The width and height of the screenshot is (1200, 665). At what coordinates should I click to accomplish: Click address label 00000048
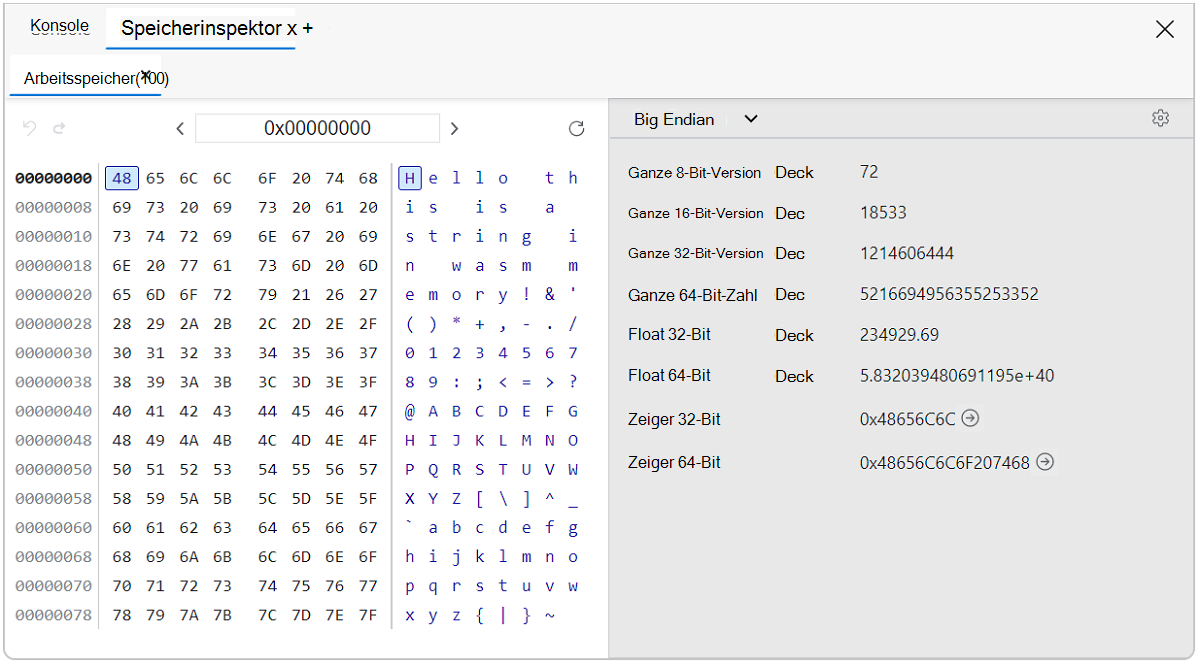pyautogui.click(x=54, y=440)
